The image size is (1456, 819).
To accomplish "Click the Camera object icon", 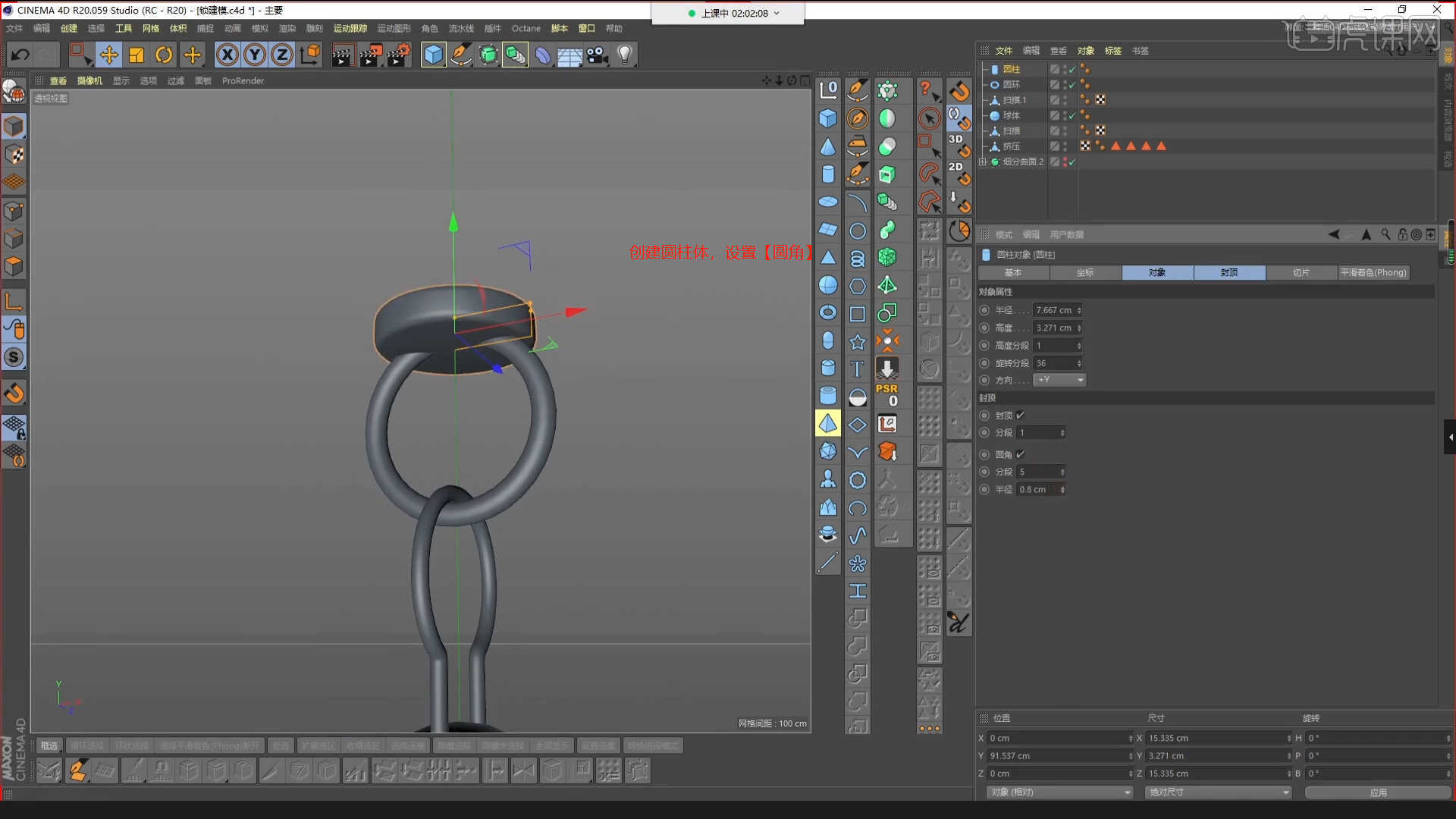I will 598,55.
